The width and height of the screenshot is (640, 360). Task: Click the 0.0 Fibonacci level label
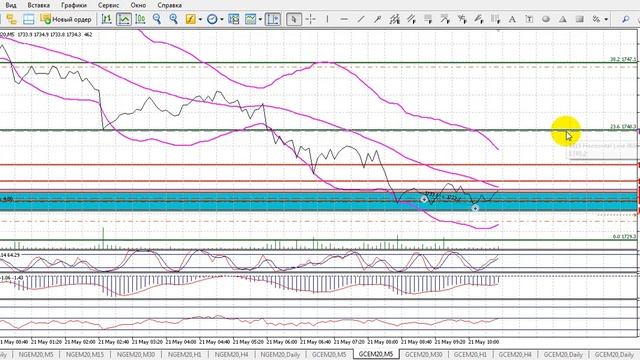(x=624, y=237)
